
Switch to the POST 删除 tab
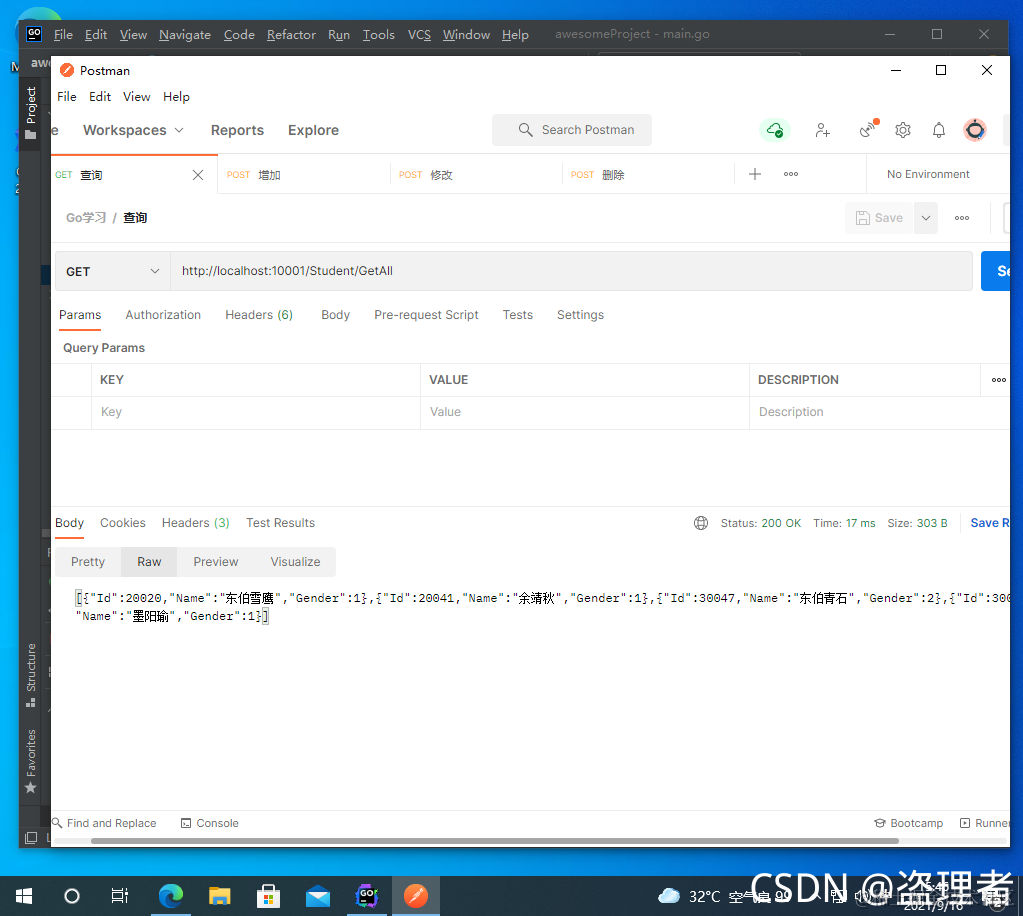coord(648,175)
